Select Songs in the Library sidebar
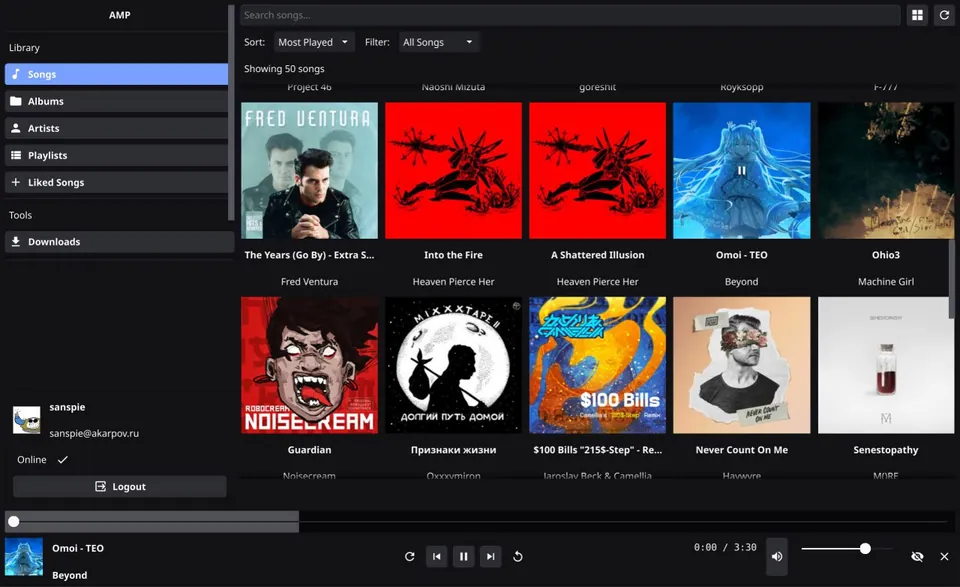 [x=116, y=74]
